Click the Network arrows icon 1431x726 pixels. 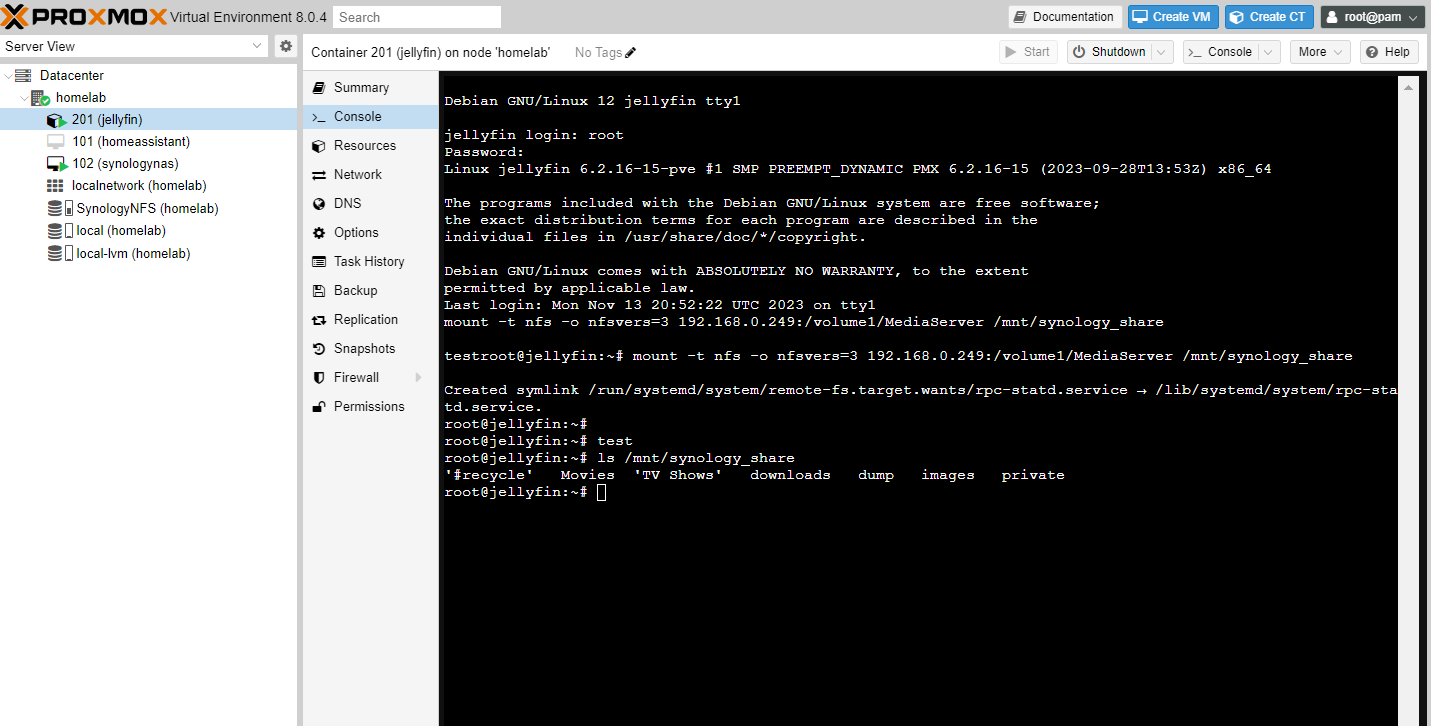[x=319, y=174]
